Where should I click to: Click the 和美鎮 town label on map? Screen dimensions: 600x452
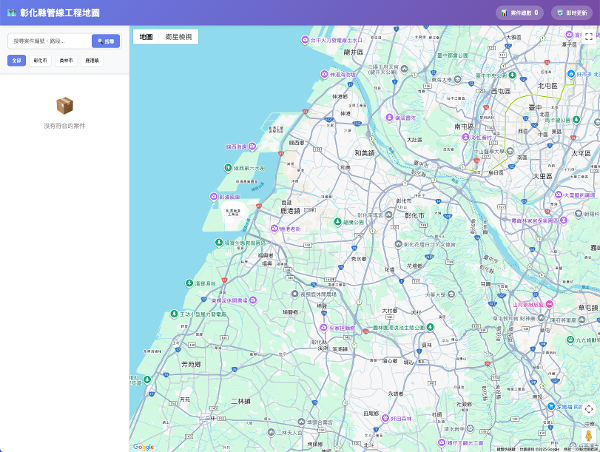pos(364,153)
